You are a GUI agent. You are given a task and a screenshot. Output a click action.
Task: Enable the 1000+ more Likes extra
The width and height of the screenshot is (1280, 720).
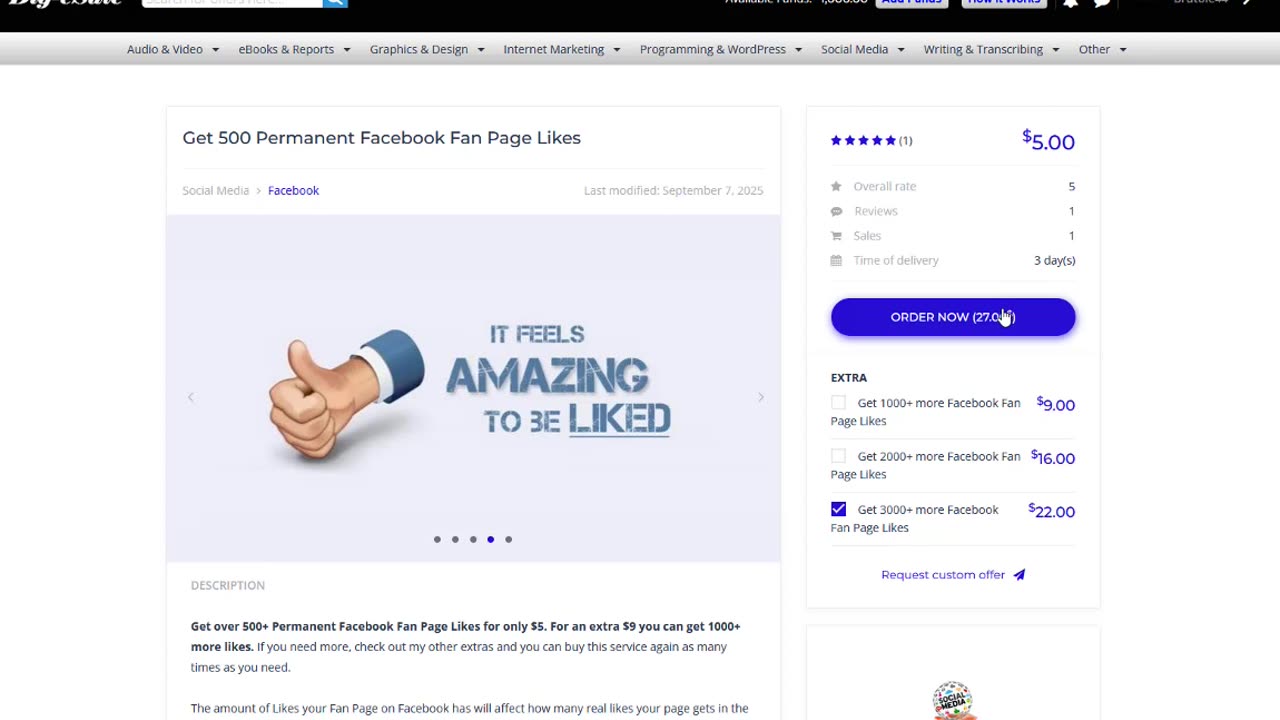[x=838, y=403]
